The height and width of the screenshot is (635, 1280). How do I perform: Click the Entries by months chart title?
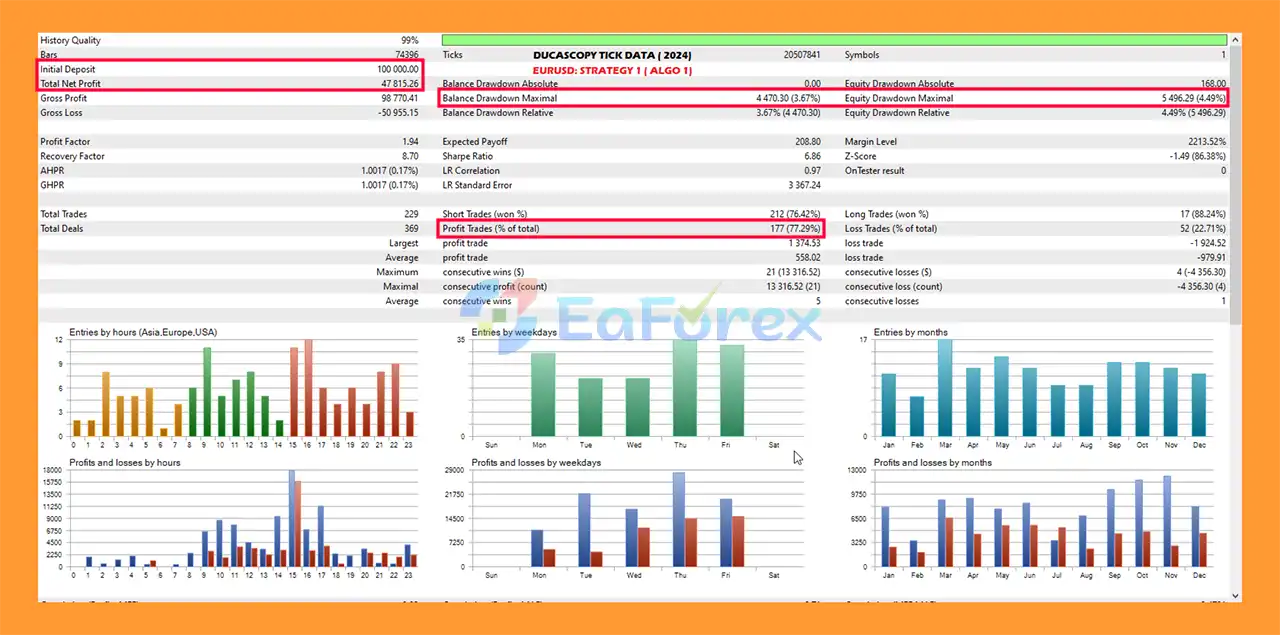coord(911,332)
